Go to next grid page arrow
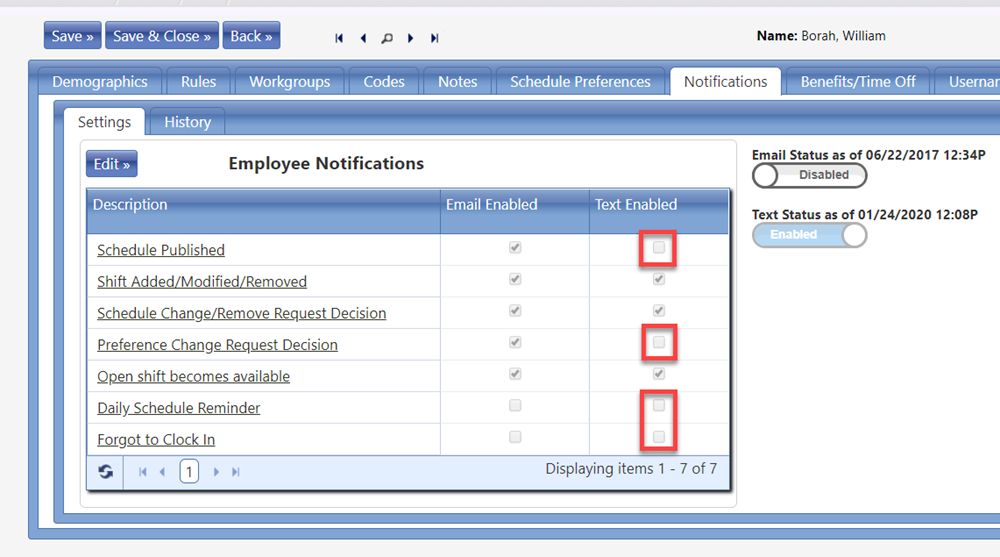The image size is (1000, 557). point(216,472)
